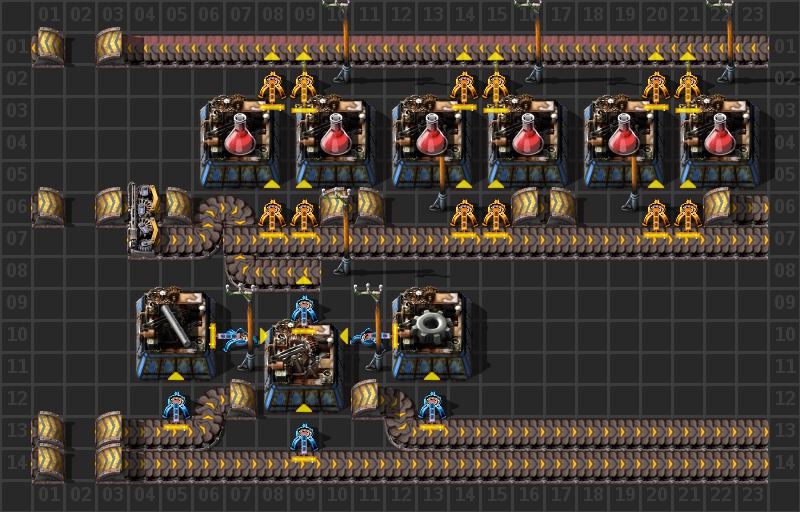The image size is (800, 512).
Task: Pick yellow inserter at column 15, row 02
Action: coord(496,89)
